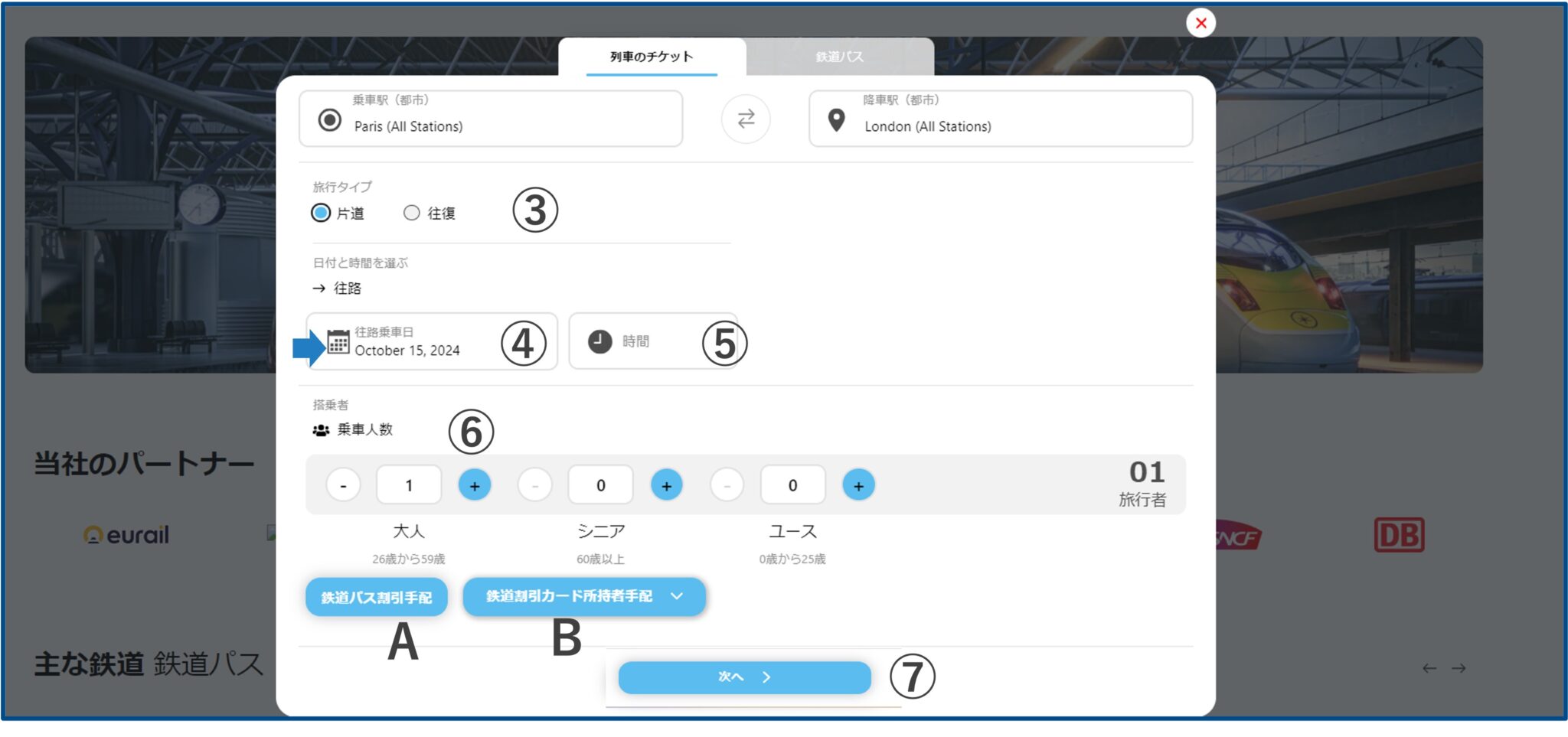Close the booking dialog with red X
Screen dimensions: 1568x737
click(1200, 23)
